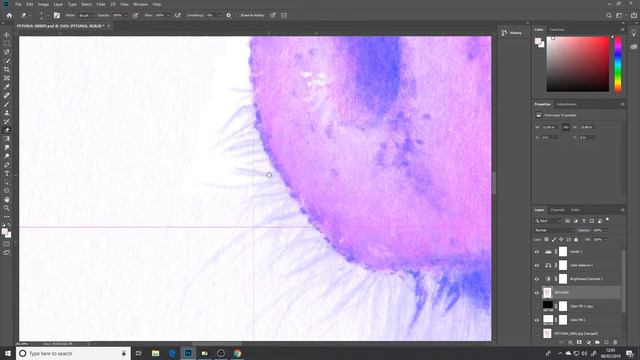This screenshot has height=360, width=640.
Task: Select the Eyedropper tool
Action: point(7,87)
